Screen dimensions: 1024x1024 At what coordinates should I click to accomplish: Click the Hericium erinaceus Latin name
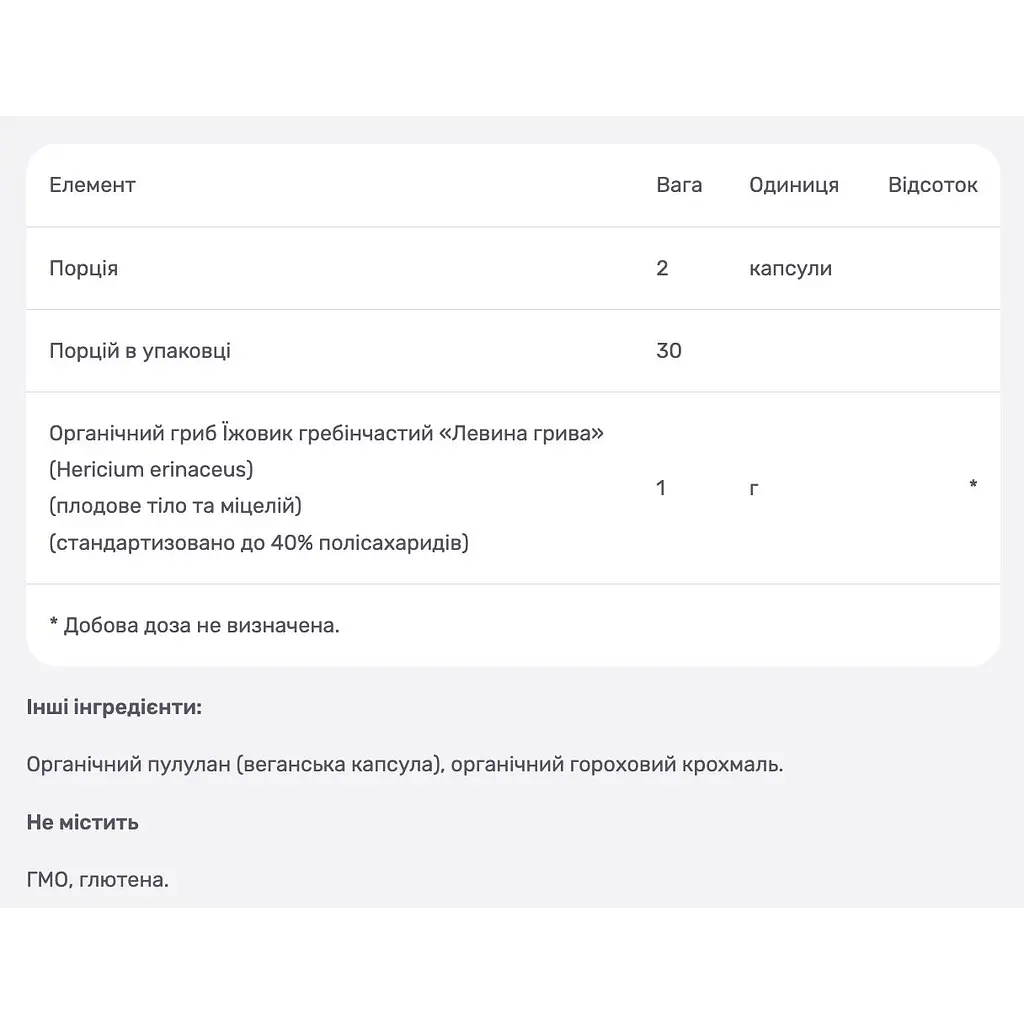click(152, 470)
